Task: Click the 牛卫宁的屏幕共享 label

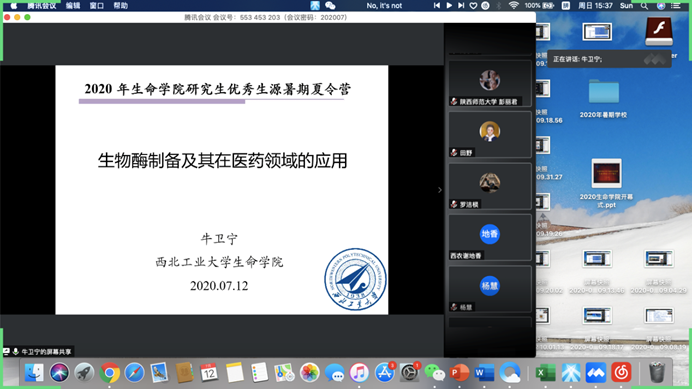Action: click(x=46, y=352)
